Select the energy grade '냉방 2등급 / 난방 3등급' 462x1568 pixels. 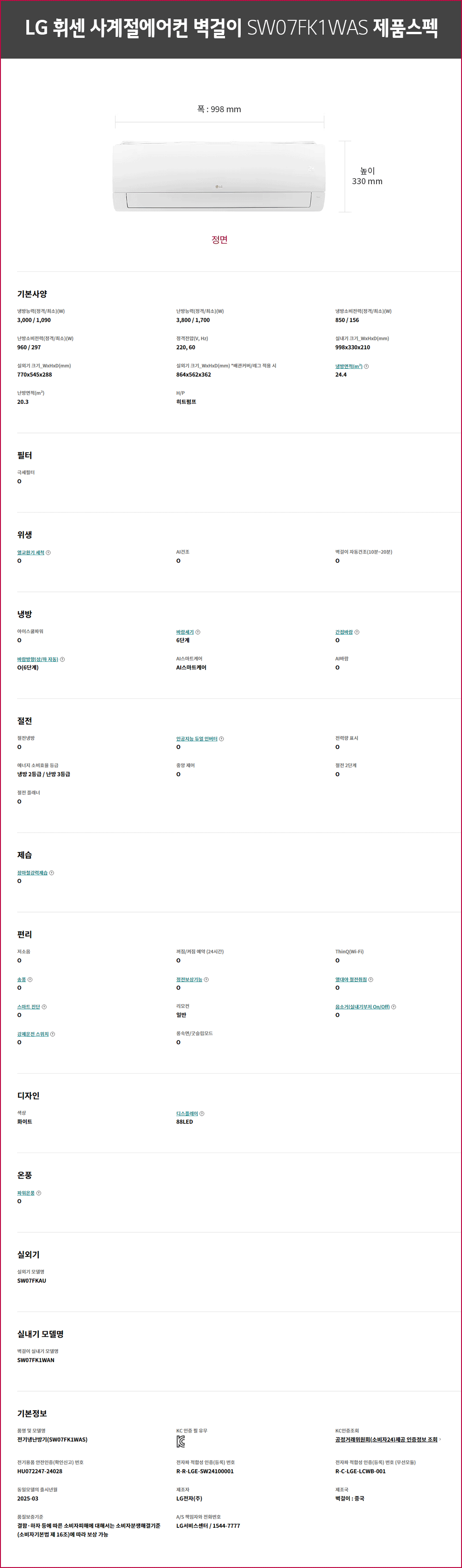point(44,774)
